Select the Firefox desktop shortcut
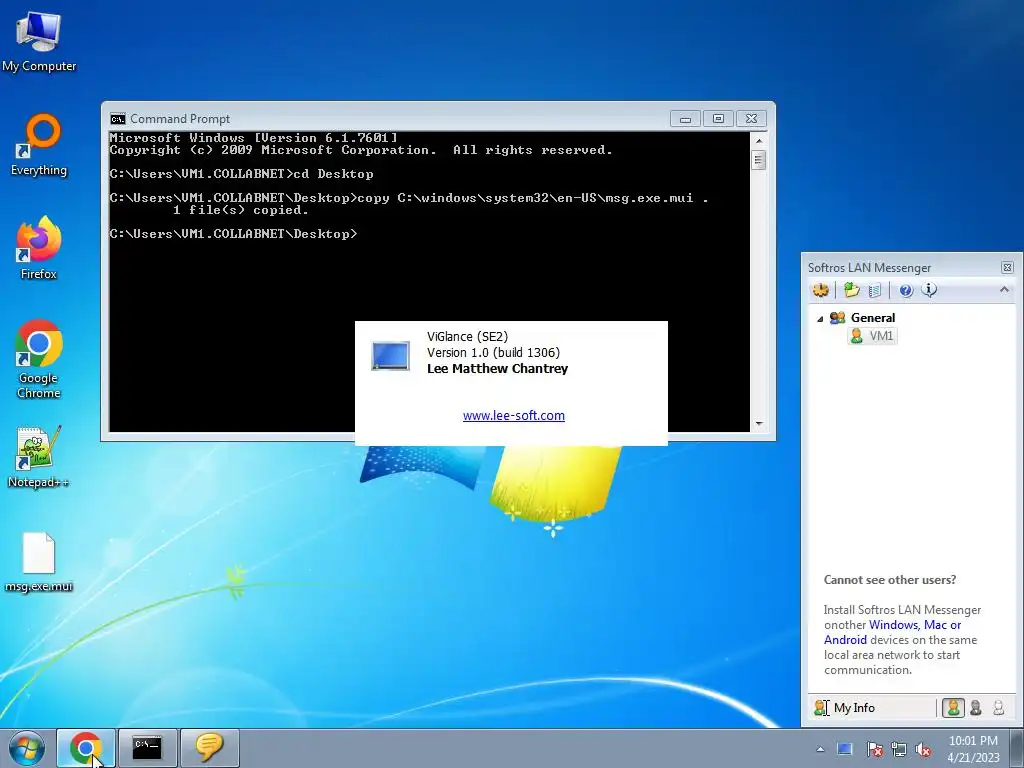Image resolution: width=1024 pixels, height=768 pixels. (39, 248)
